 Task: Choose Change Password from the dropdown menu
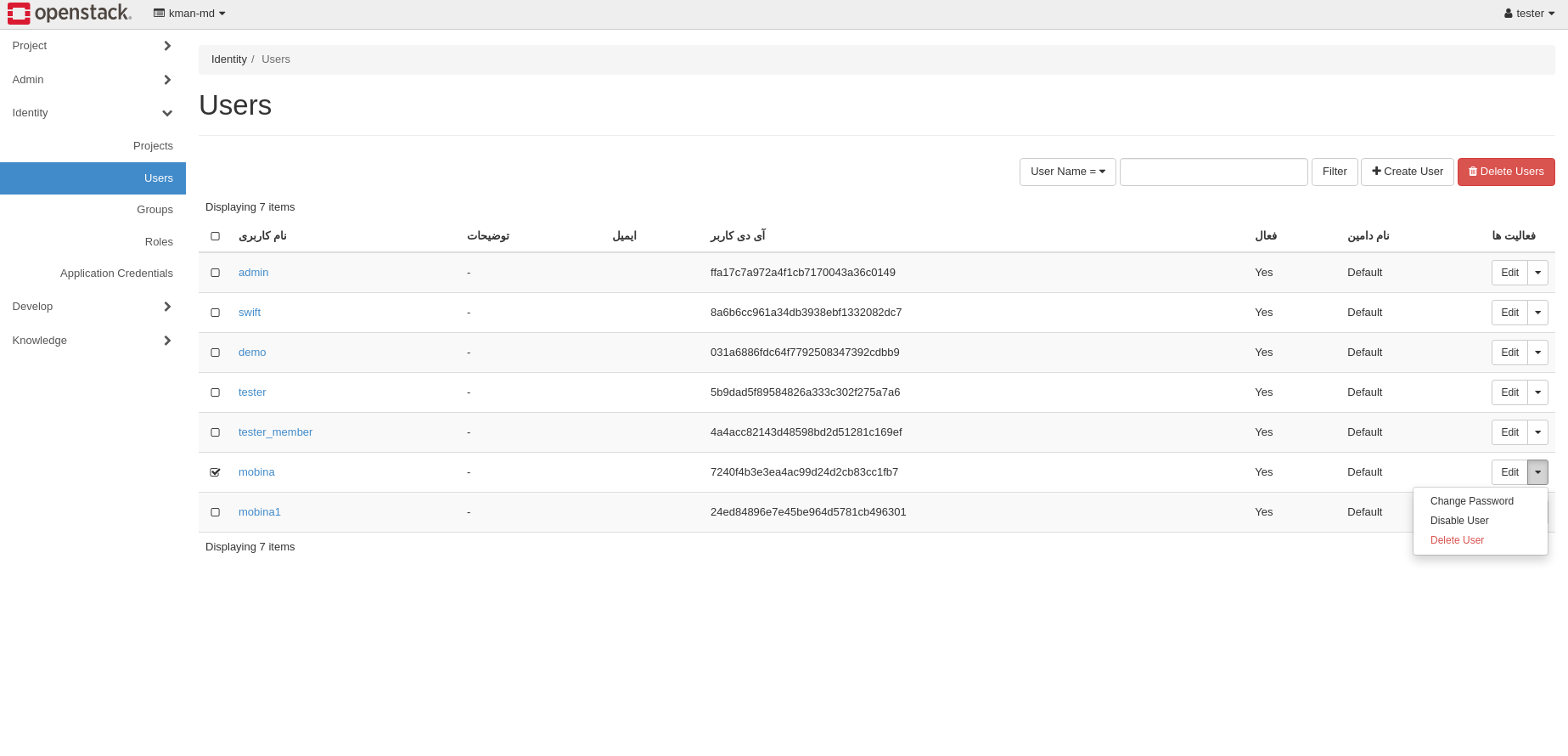tap(1471, 501)
